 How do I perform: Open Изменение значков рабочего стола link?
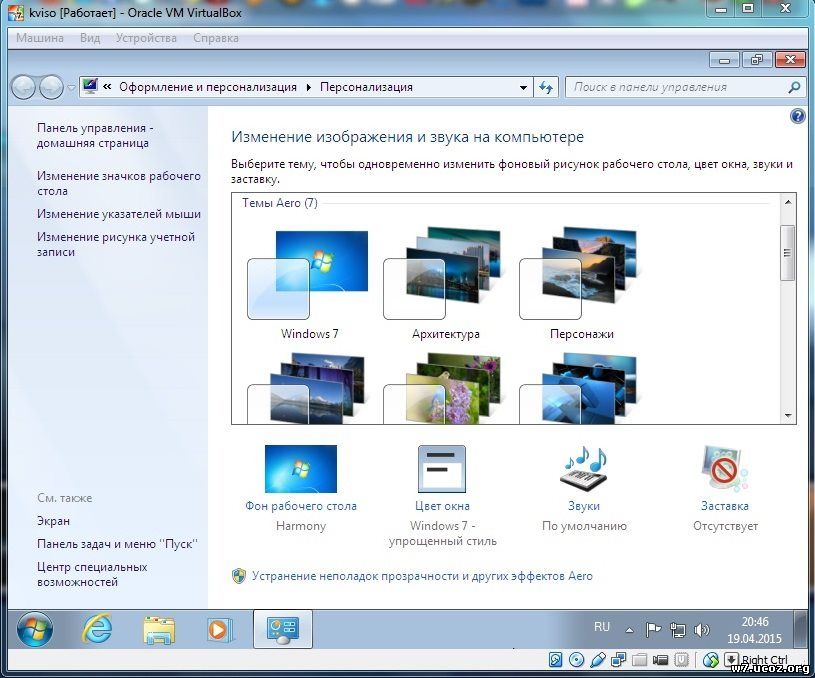119,183
